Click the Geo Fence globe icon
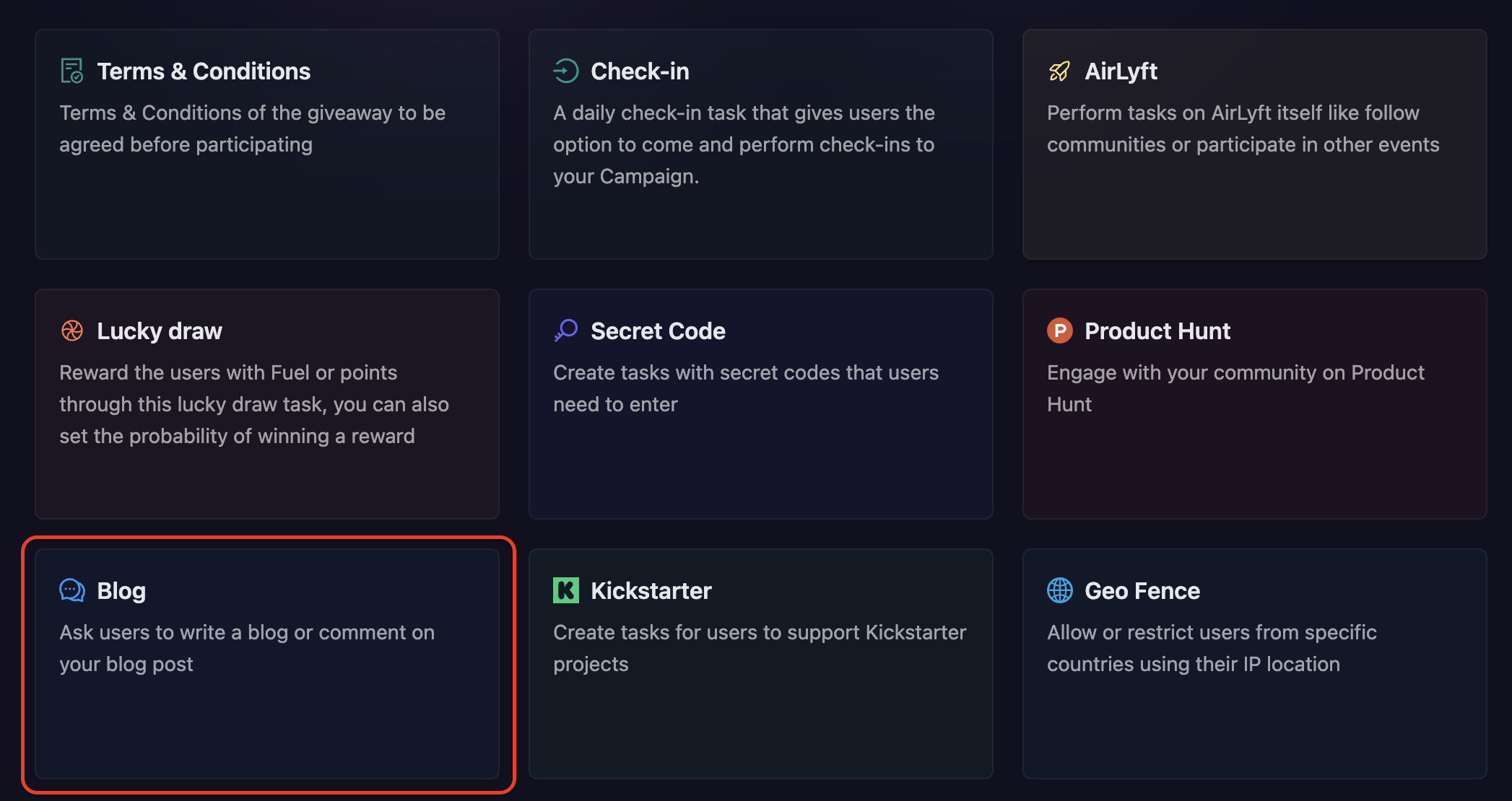This screenshot has width=1512, height=801. click(1059, 590)
